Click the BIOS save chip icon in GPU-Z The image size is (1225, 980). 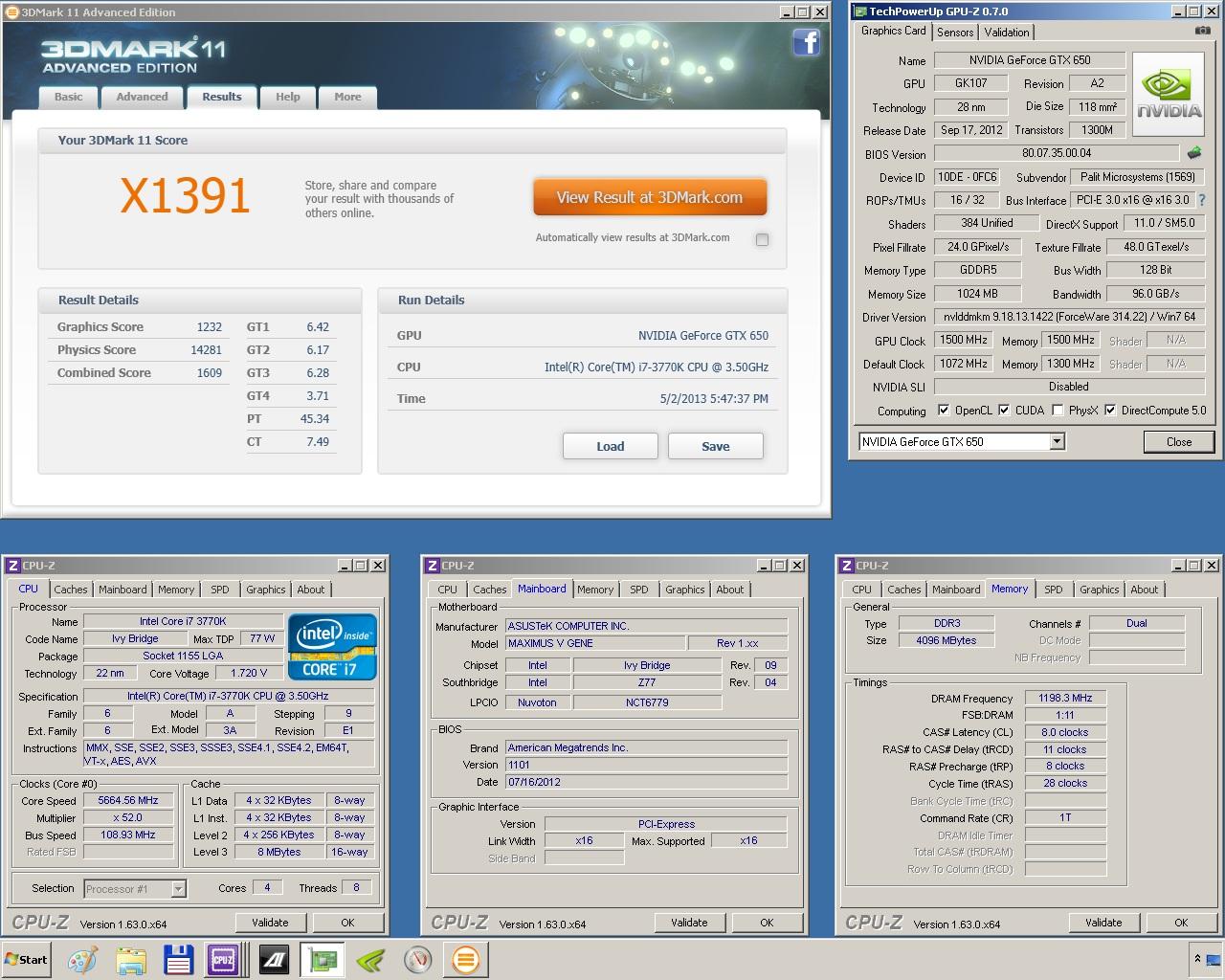pyautogui.click(x=1194, y=152)
